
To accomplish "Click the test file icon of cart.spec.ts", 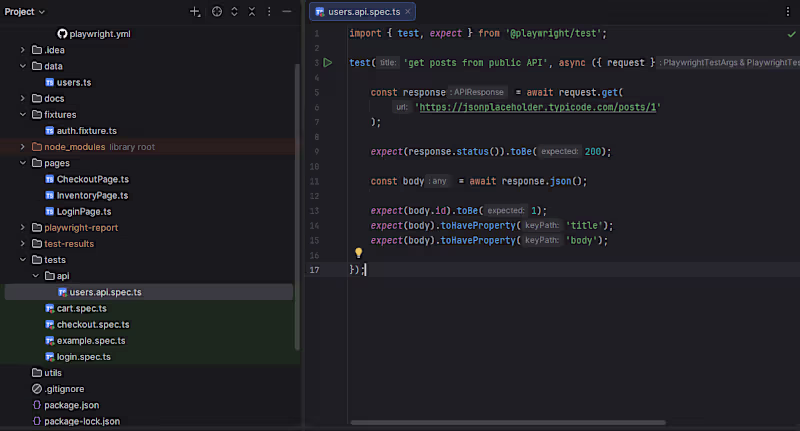I will click(49, 309).
